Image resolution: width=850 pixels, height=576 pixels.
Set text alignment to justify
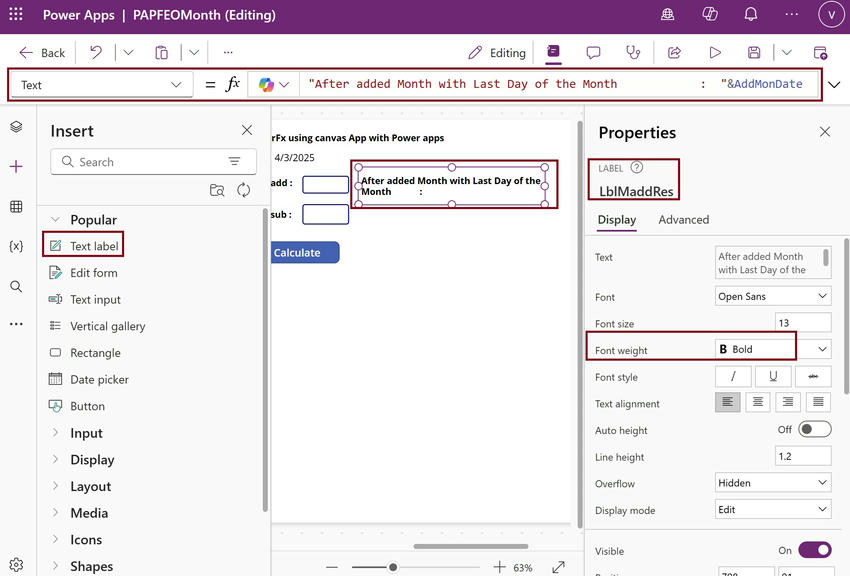coord(819,402)
